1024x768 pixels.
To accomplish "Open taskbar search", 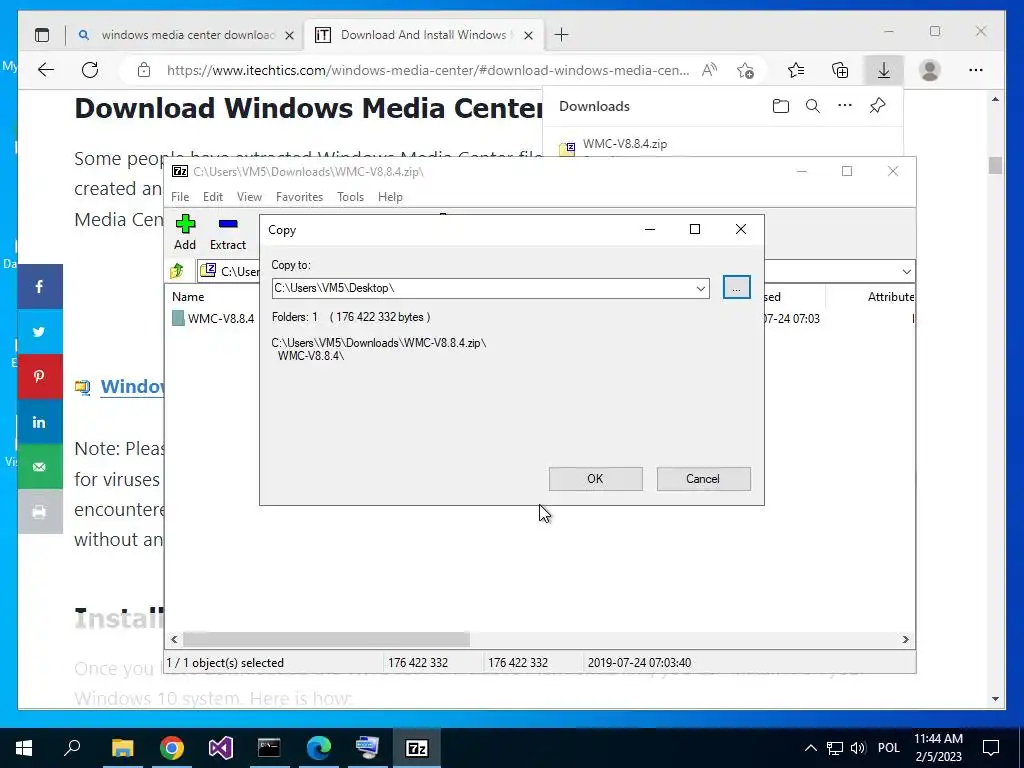I will coord(72,748).
